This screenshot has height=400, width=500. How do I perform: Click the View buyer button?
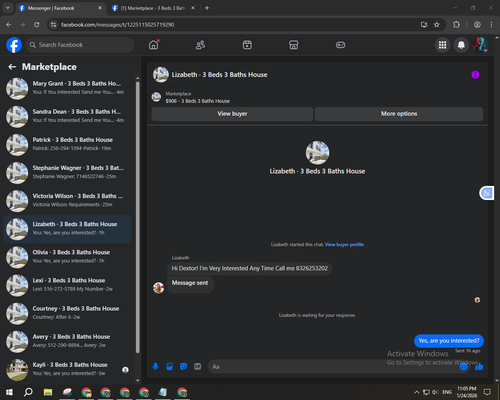[232, 114]
